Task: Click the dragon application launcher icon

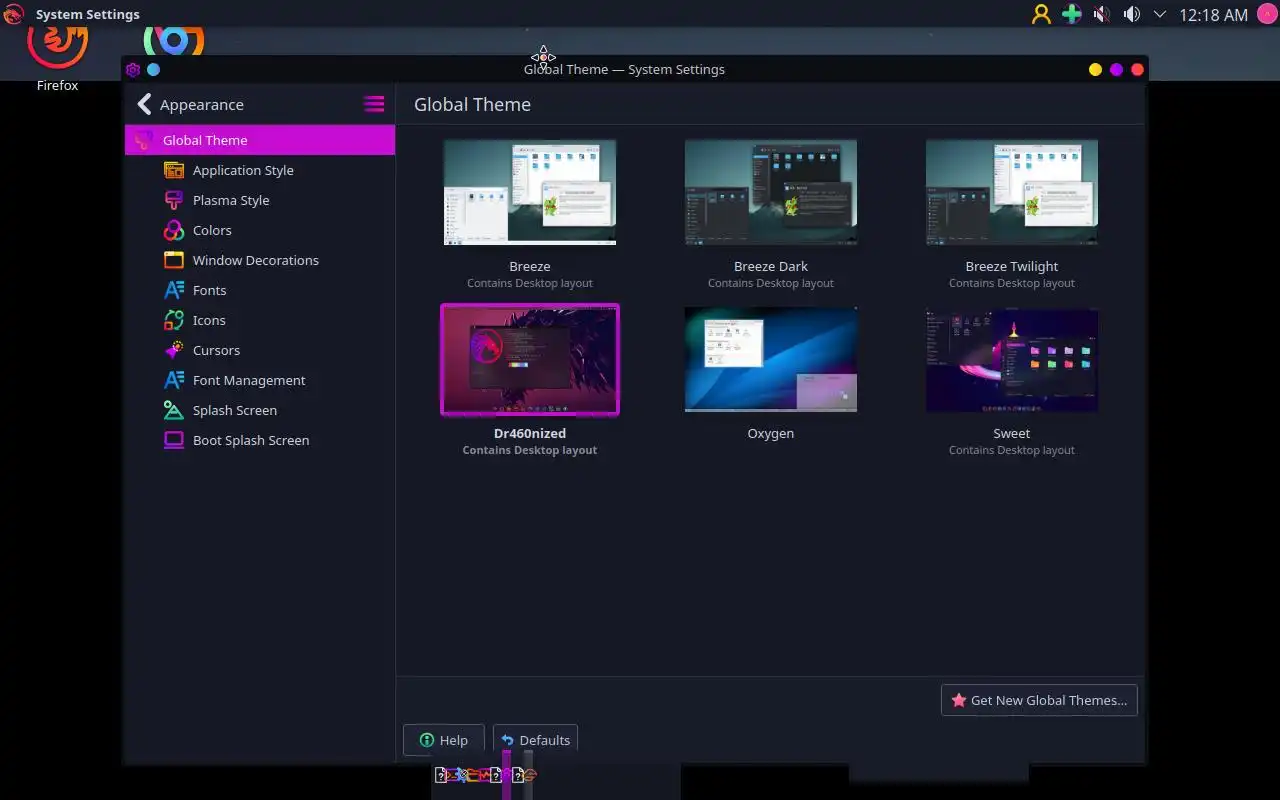Action: coord(13,14)
